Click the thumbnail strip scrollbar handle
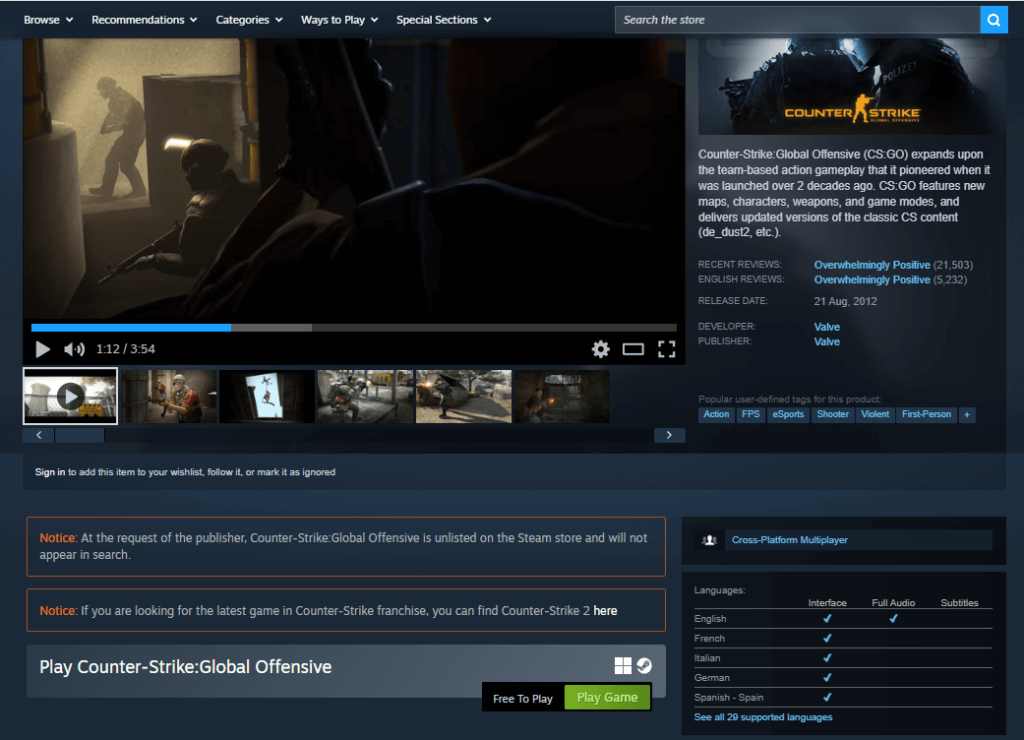The image size is (1024, 740). point(79,435)
